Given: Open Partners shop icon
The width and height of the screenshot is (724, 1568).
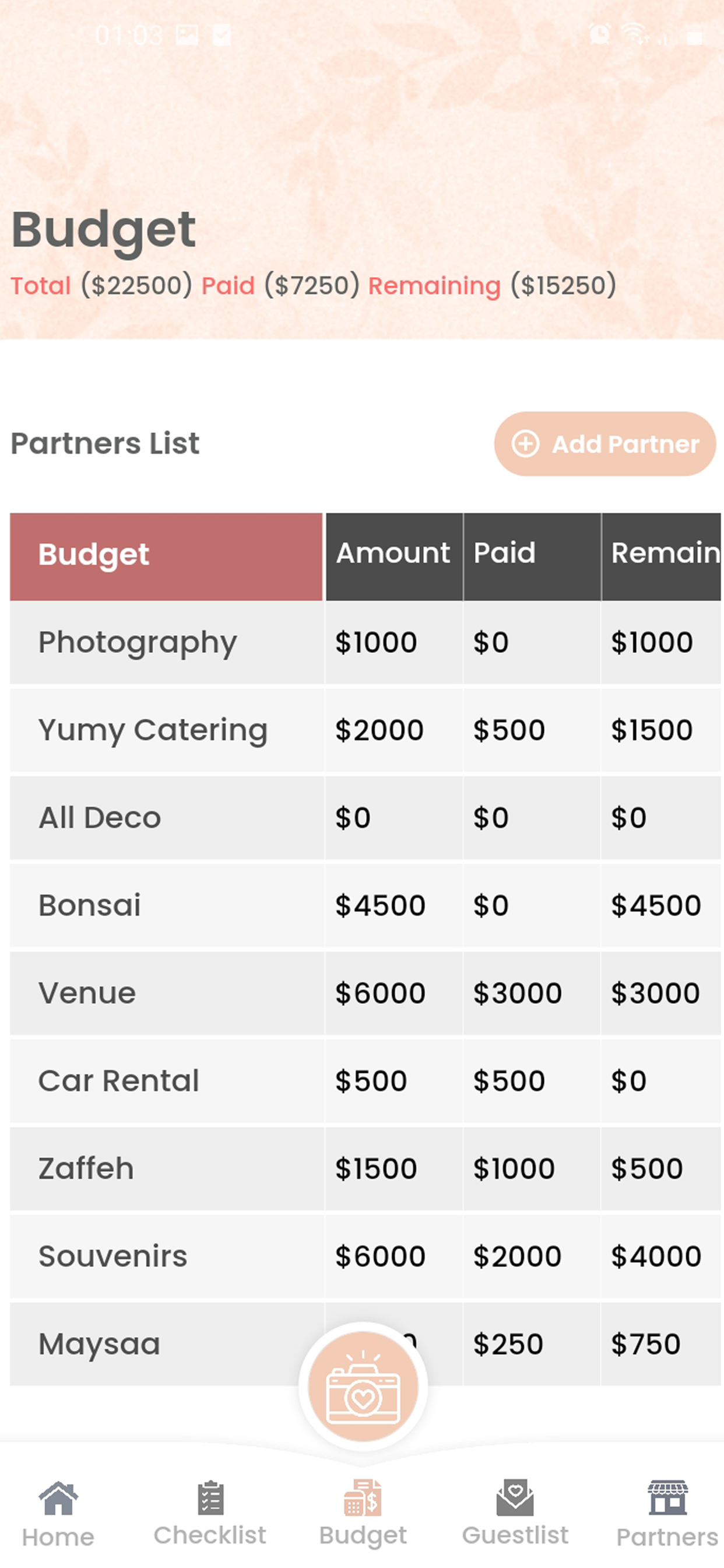Looking at the screenshot, I should [x=667, y=1497].
